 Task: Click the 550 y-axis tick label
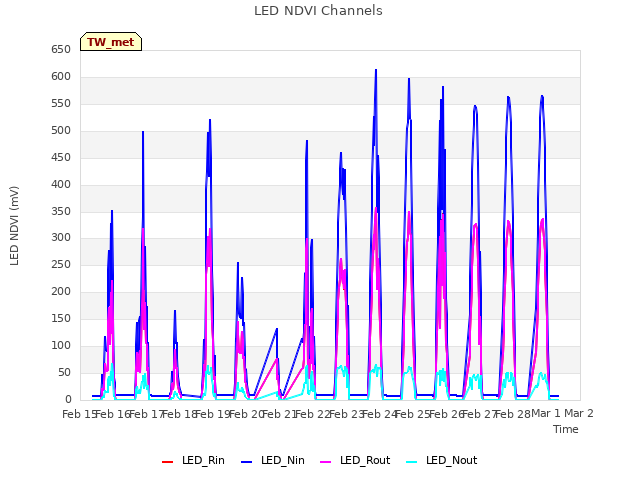coord(61,104)
